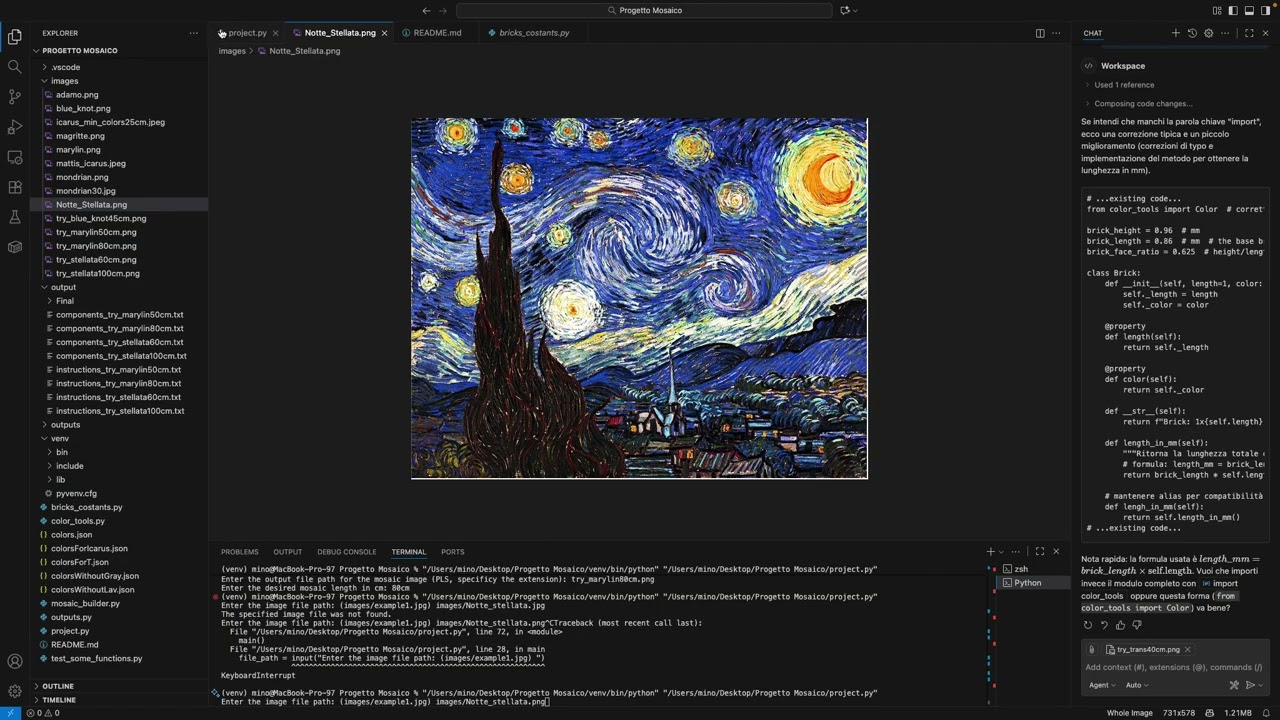
Task: Expand the .vscode folder
Action: (x=66, y=67)
